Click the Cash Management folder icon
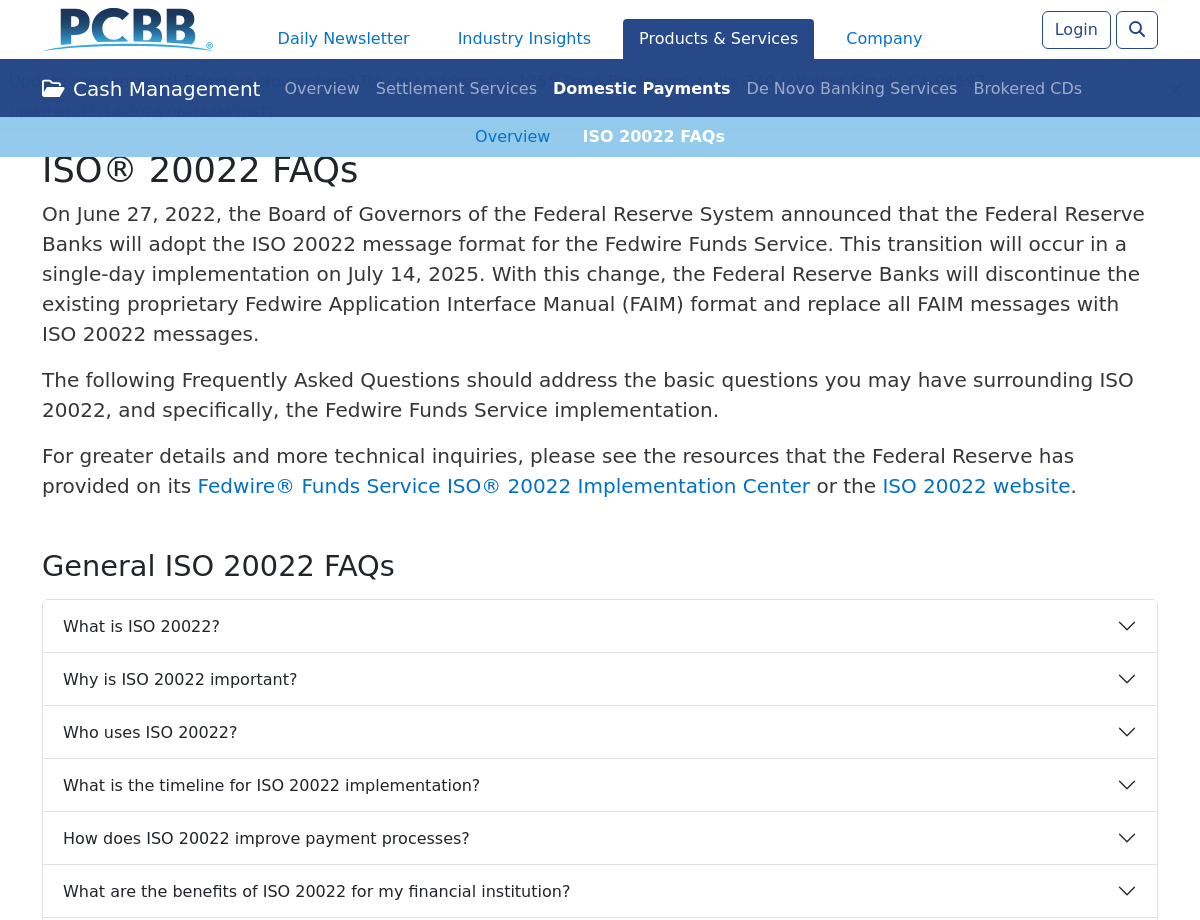1200x920 pixels. click(x=53, y=89)
